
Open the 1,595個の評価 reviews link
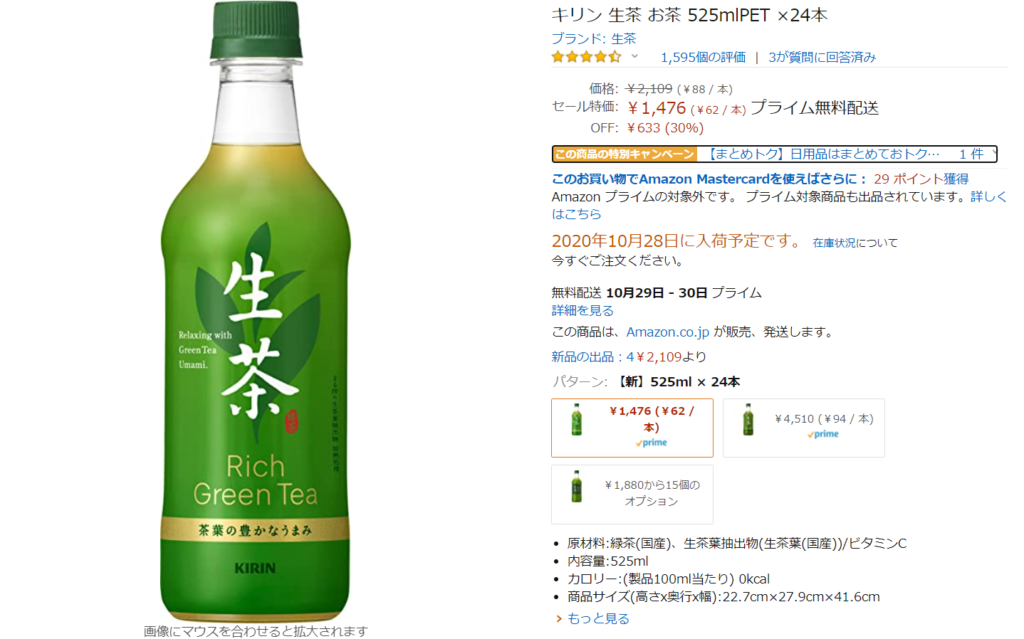[x=703, y=57]
